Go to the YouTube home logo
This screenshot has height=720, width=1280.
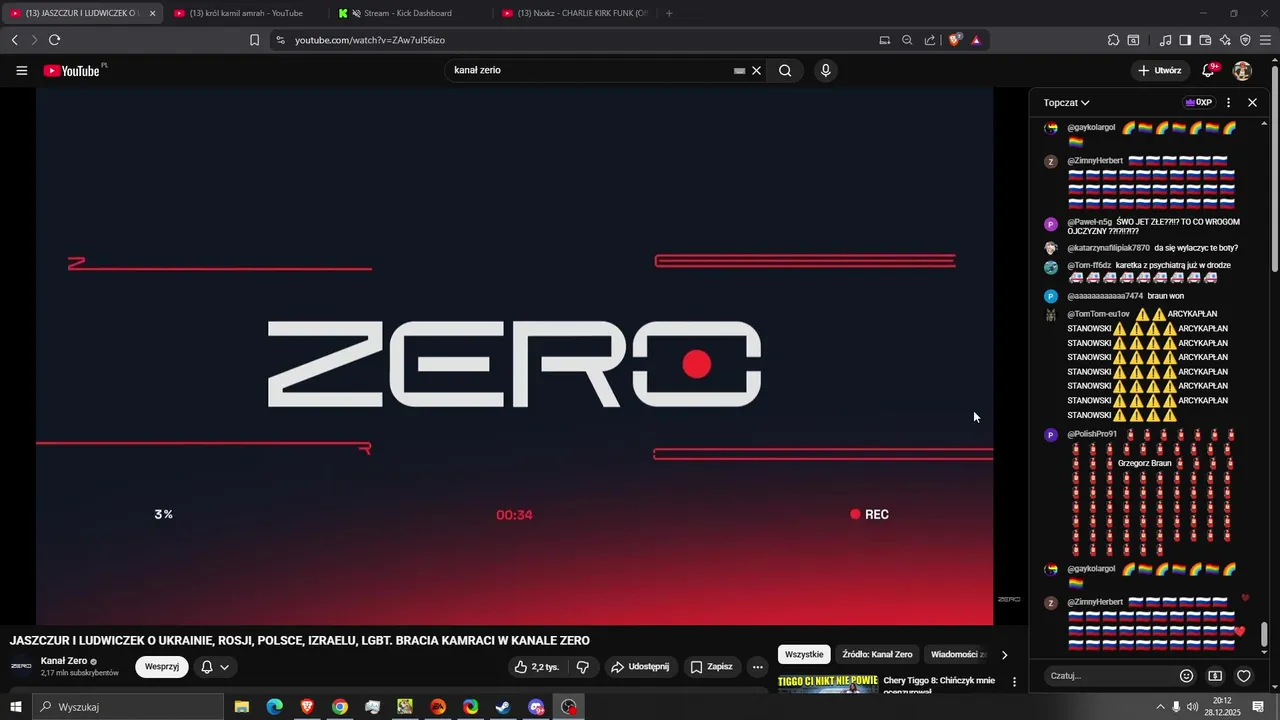coord(72,71)
